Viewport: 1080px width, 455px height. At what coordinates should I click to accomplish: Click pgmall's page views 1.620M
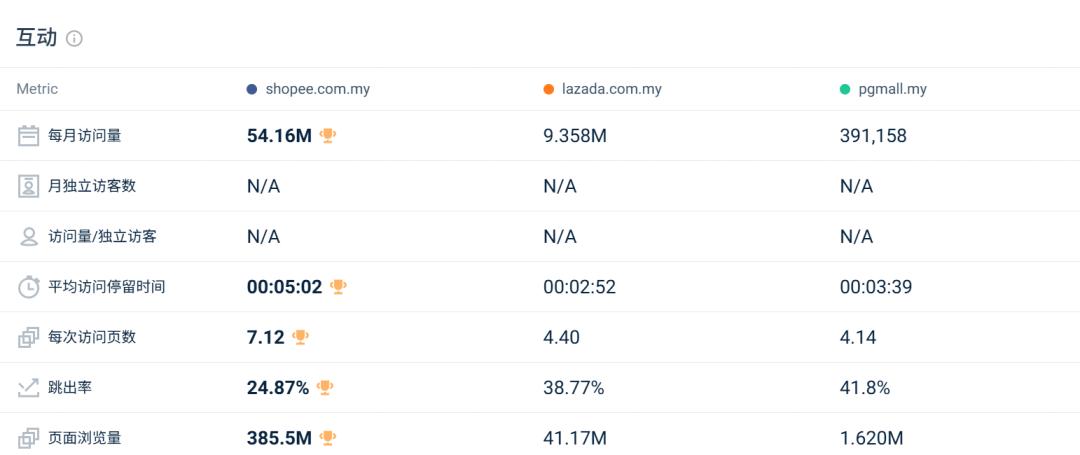click(871, 438)
